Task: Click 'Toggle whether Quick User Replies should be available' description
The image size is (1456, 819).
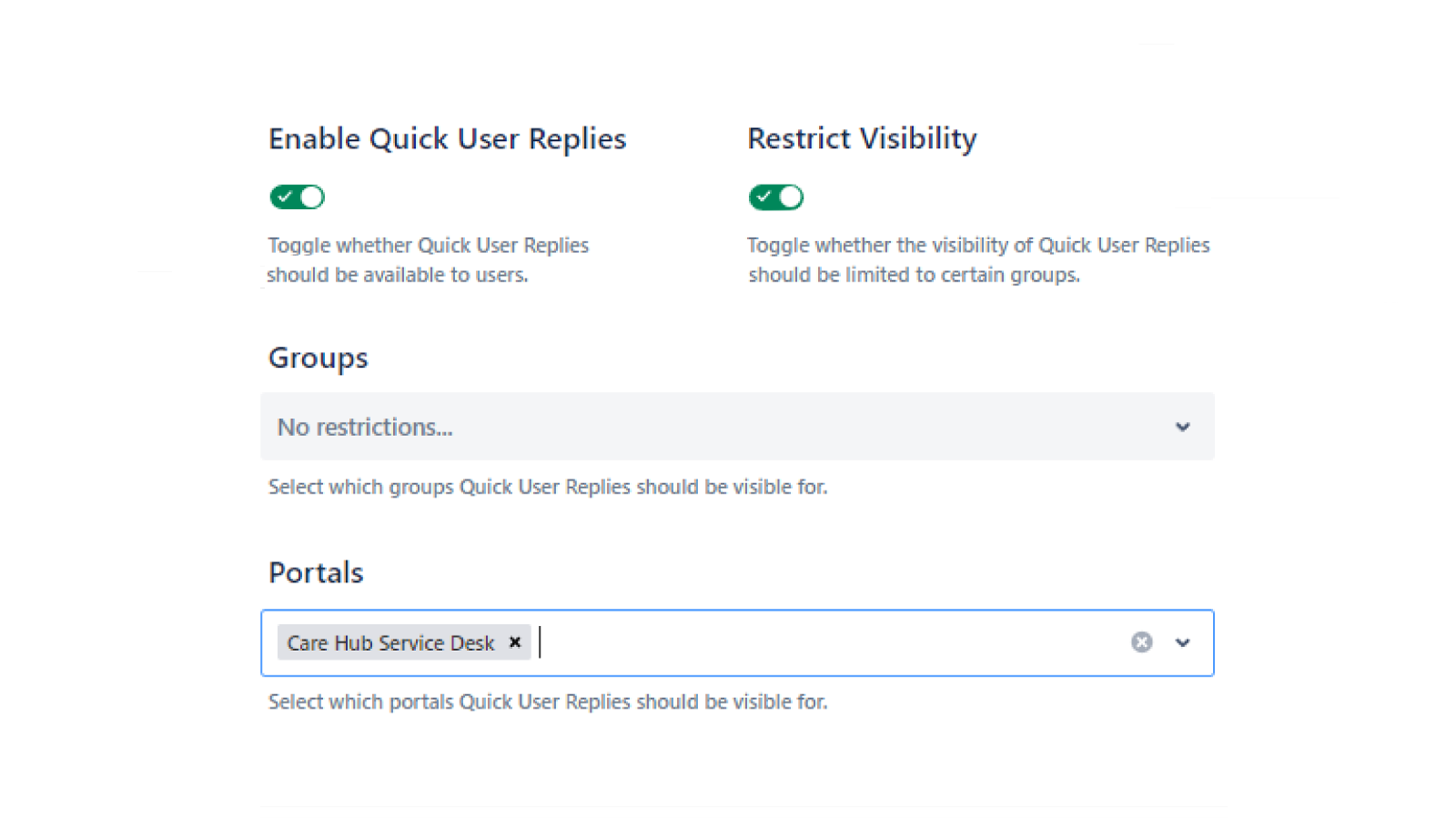Action: [x=428, y=259]
